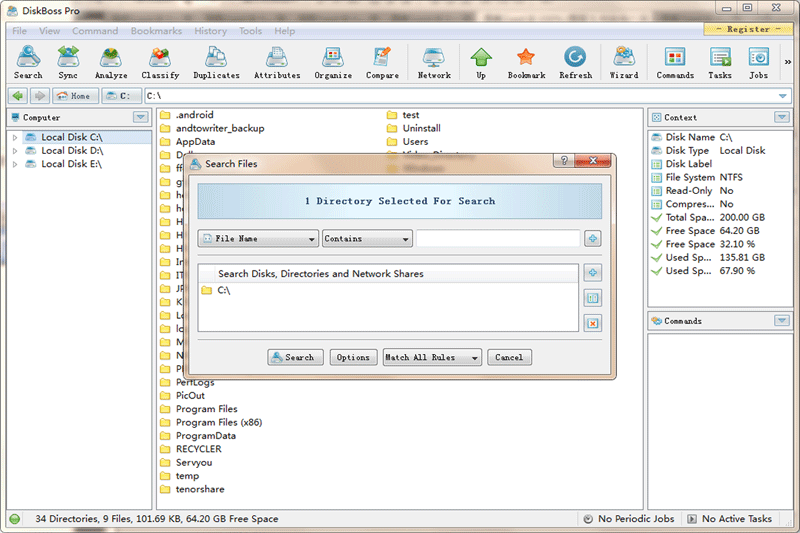This screenshot has width=800, height=533.
Task: Open the Match All Rules dropdown
Action: pos(432,357)
